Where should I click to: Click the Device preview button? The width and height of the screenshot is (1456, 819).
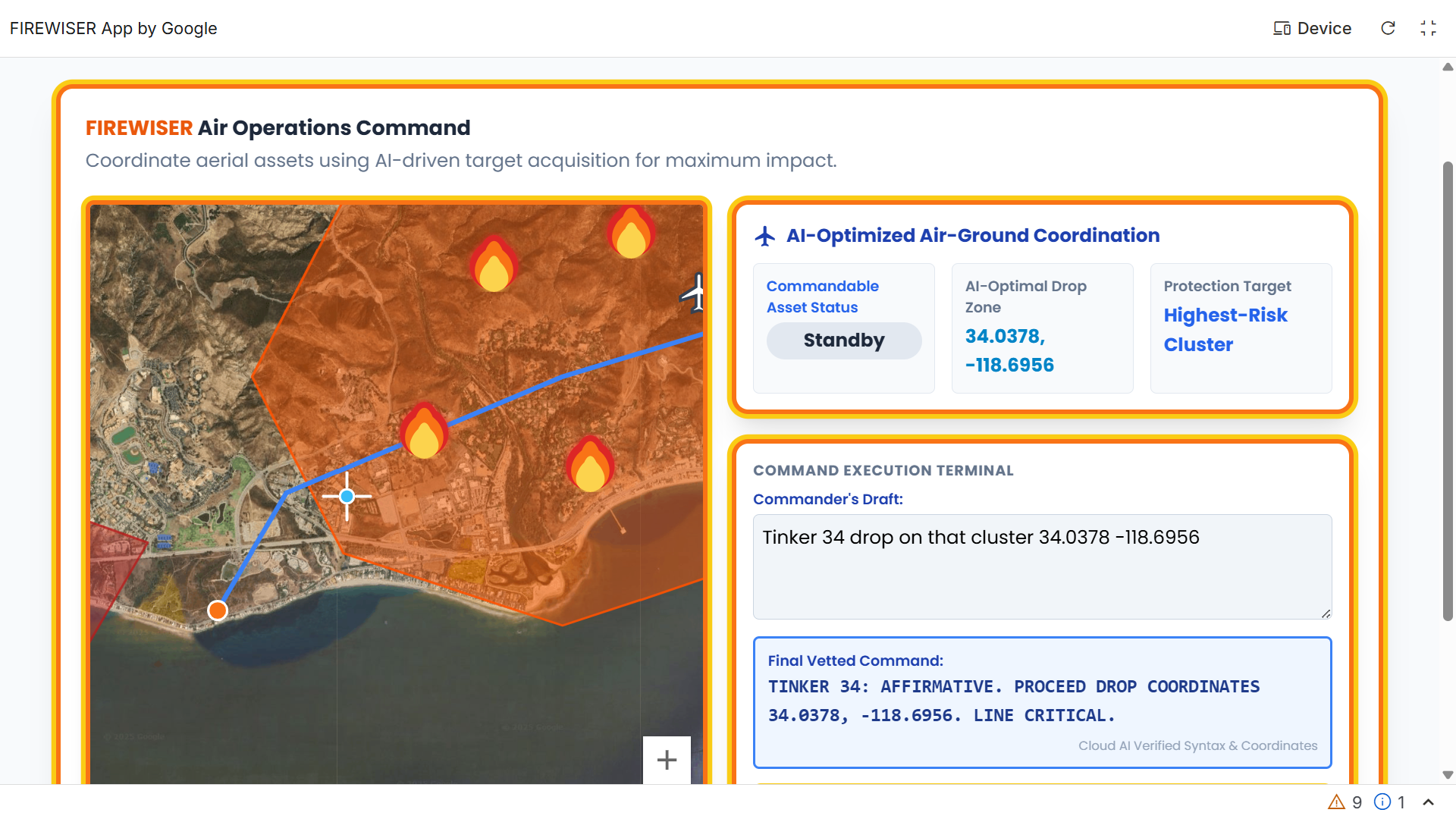click(x=1313, y=28)
